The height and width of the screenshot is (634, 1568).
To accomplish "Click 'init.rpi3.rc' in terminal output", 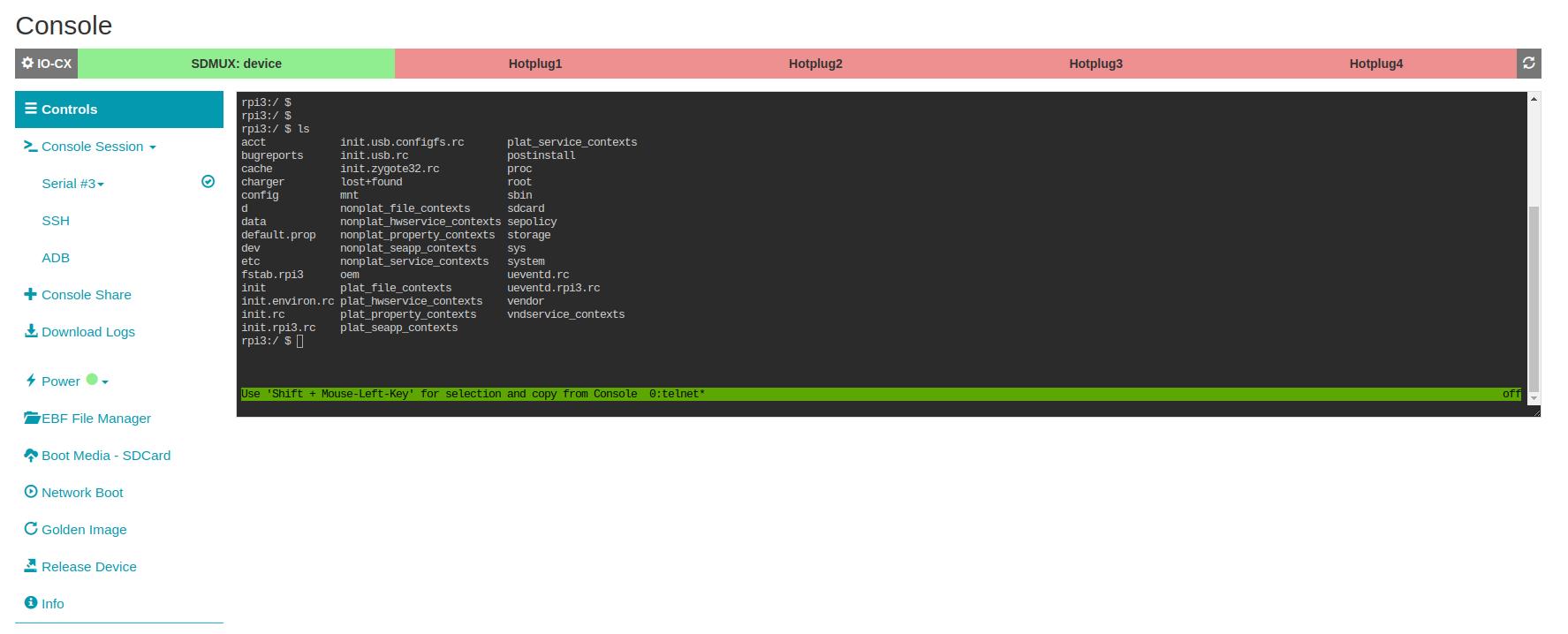I will click(278, 328).
